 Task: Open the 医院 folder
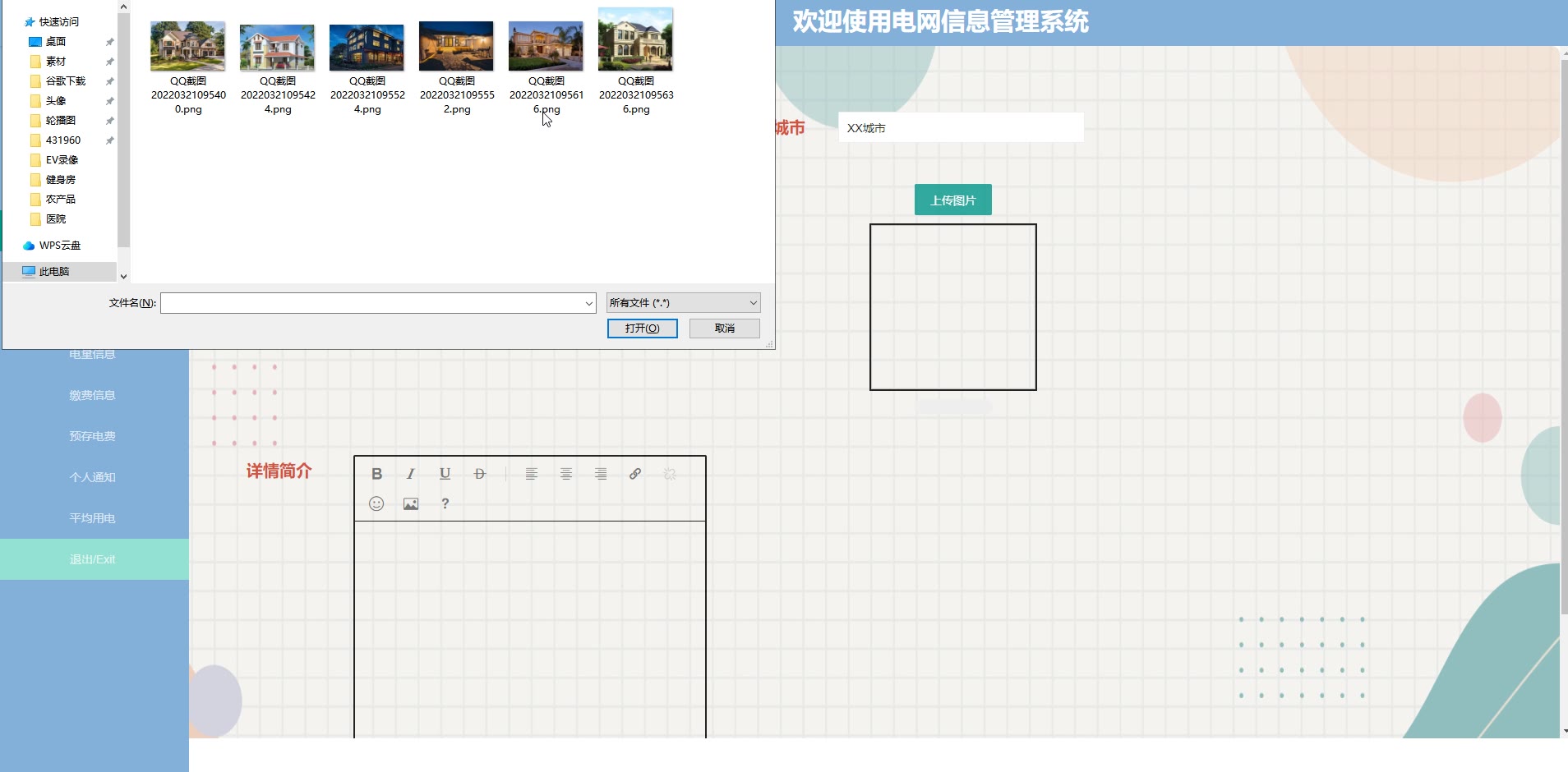click(56, 219)
